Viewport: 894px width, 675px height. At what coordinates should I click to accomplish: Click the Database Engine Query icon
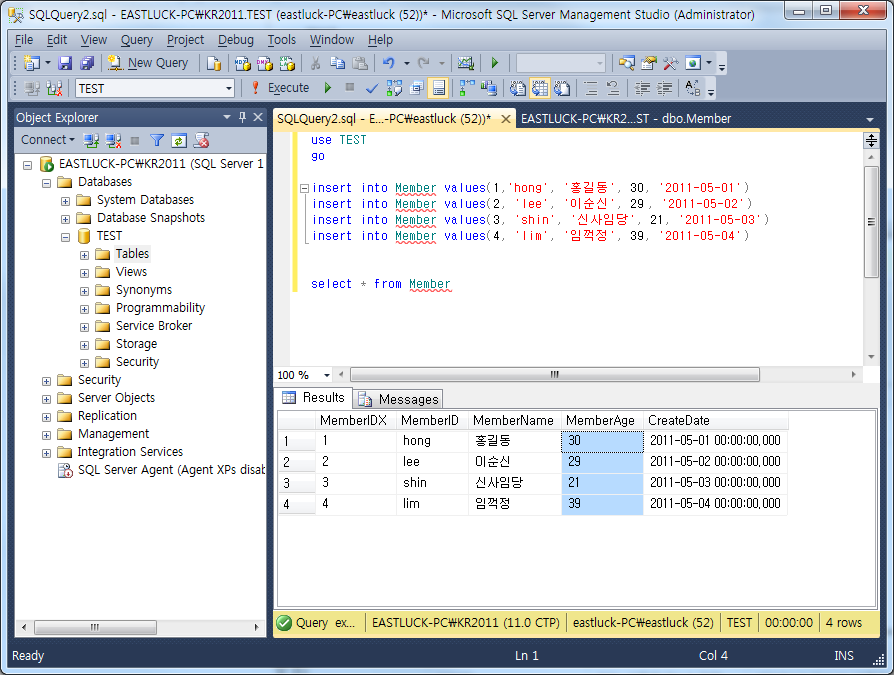(x=214, y=63)
